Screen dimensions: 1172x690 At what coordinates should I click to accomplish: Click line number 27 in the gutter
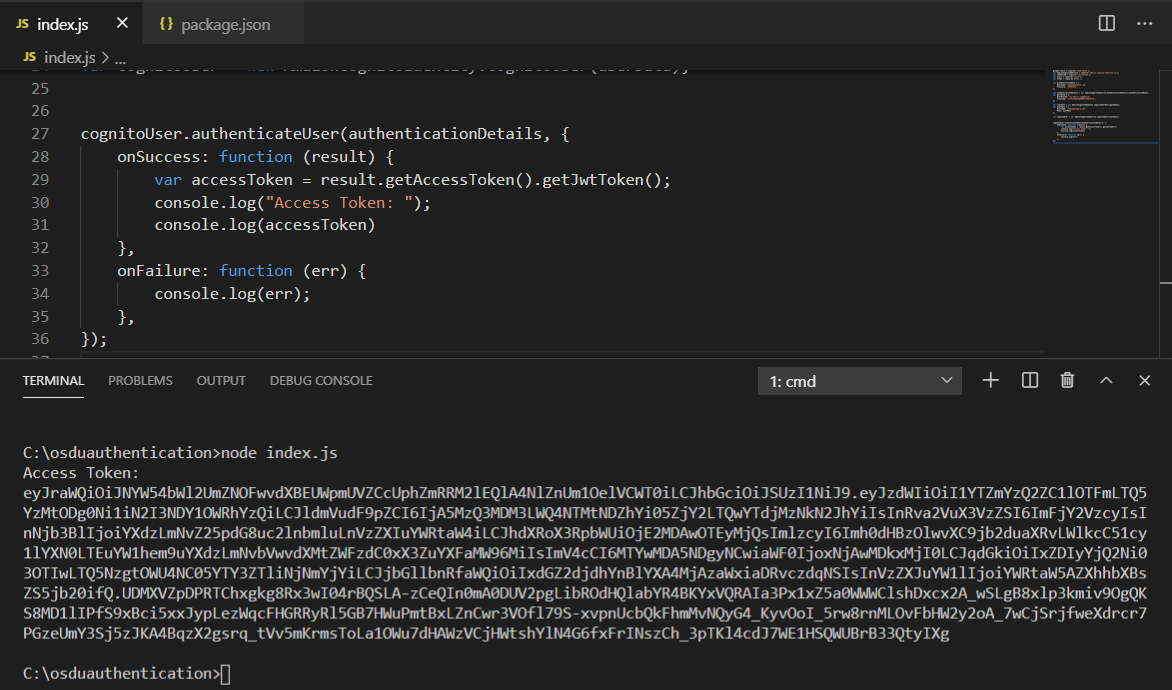click(40, 134)
